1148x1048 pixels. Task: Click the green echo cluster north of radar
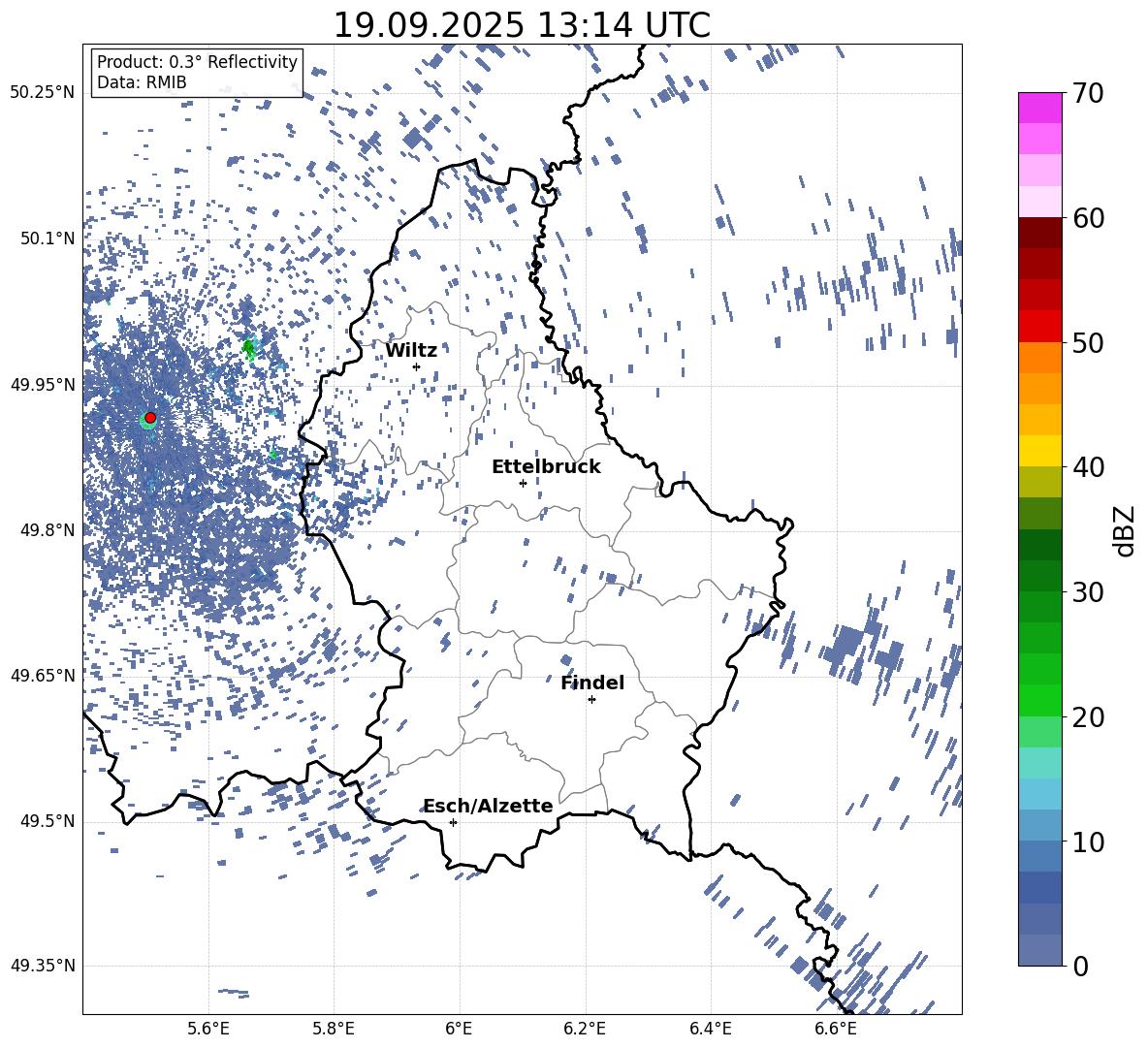[249, 349]
